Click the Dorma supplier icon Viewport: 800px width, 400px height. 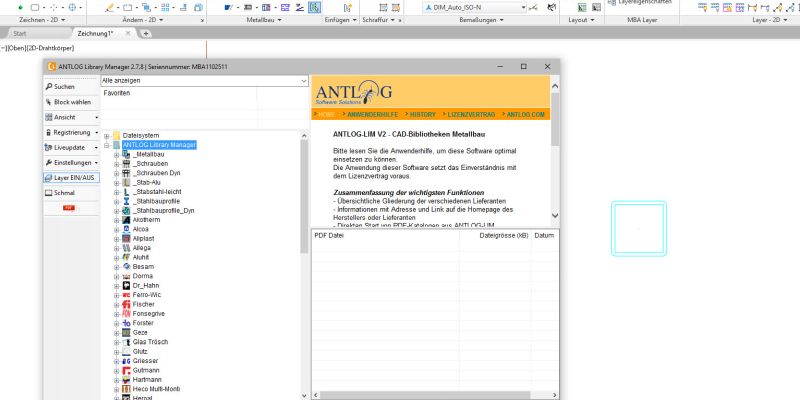pos(126,276)
